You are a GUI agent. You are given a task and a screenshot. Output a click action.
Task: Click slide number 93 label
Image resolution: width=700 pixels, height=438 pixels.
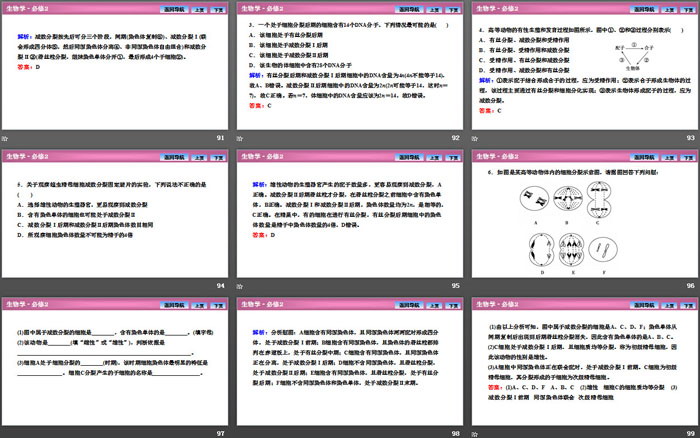[691, 138]
